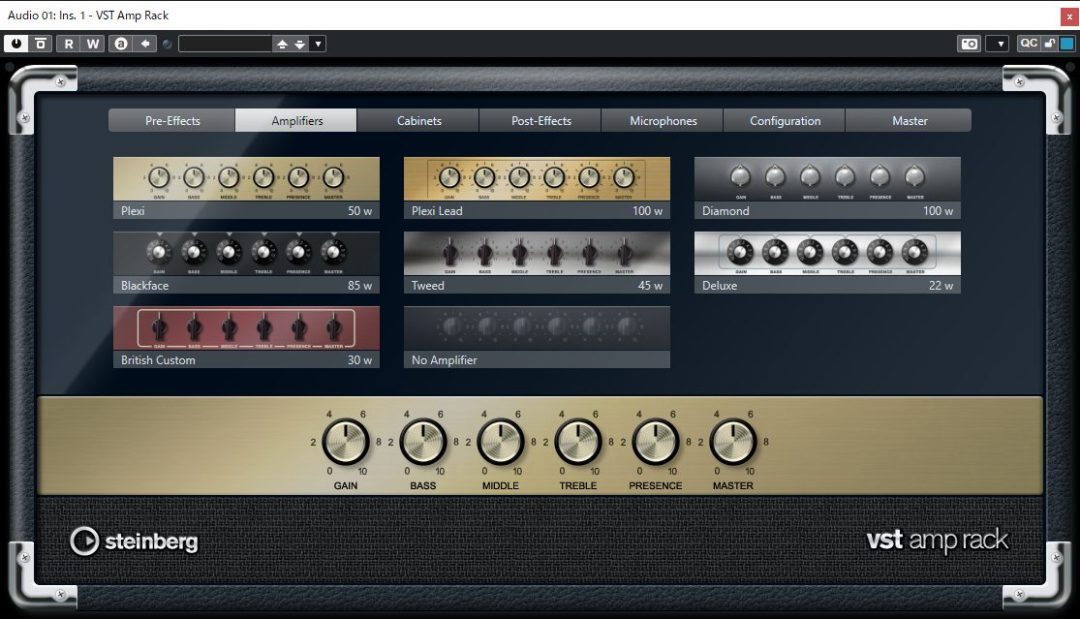Close the VST Amp Rack window

tap(1069, 17)
